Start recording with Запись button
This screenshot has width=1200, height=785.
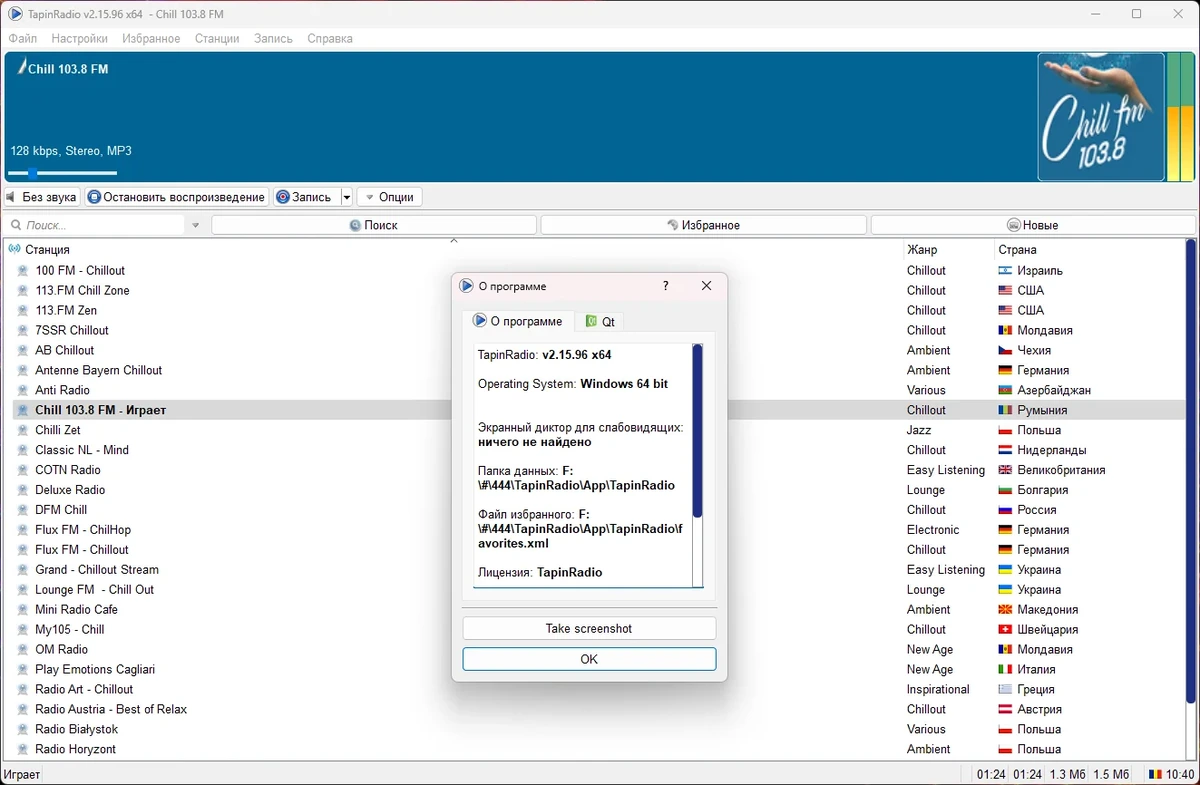306,197
